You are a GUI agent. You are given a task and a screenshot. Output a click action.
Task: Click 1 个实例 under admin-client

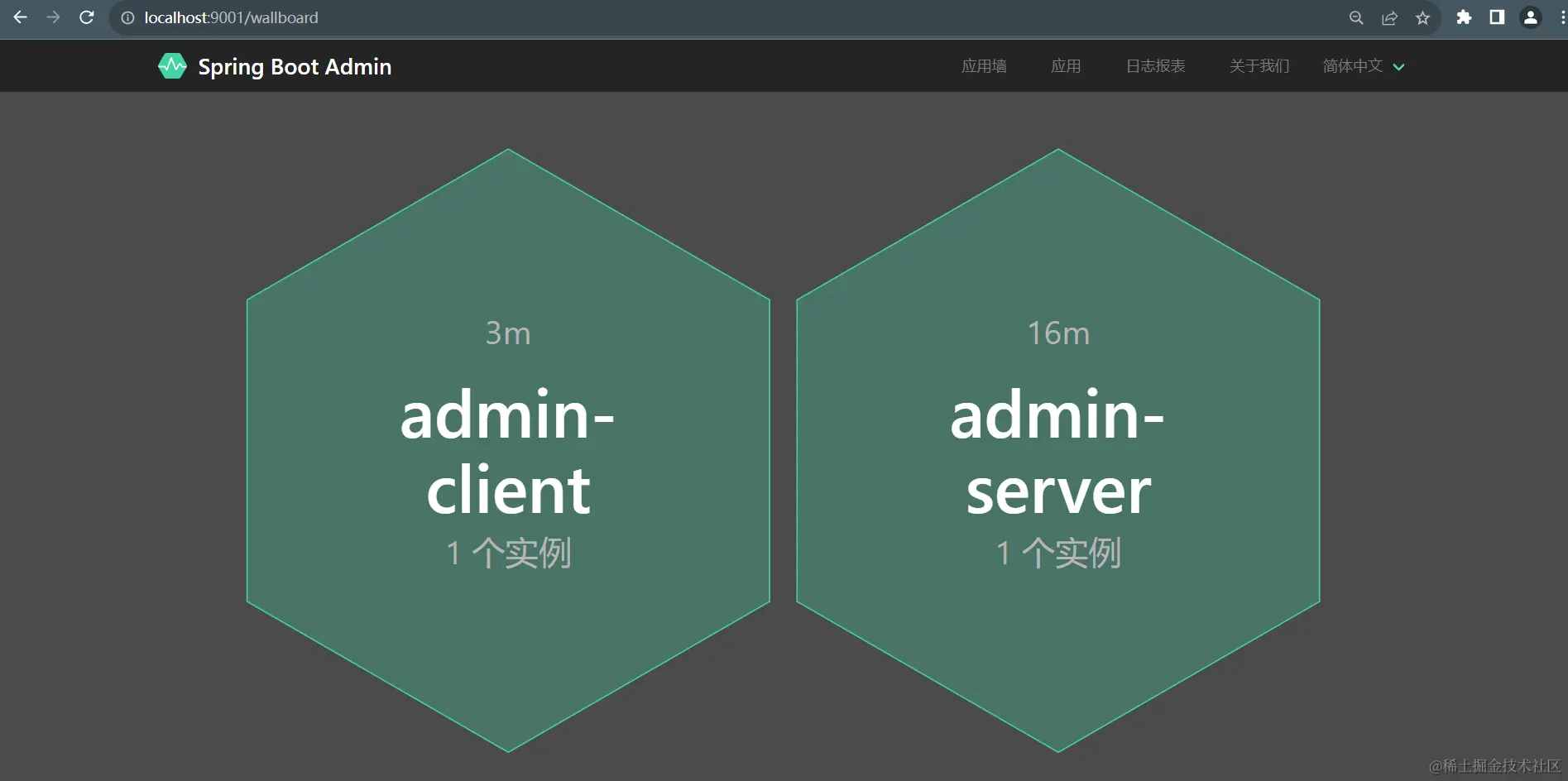pos(508,553)
